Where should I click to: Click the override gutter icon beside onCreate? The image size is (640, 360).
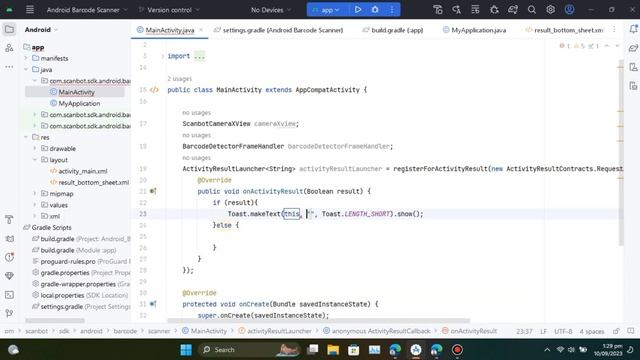[x=153, y=304]
